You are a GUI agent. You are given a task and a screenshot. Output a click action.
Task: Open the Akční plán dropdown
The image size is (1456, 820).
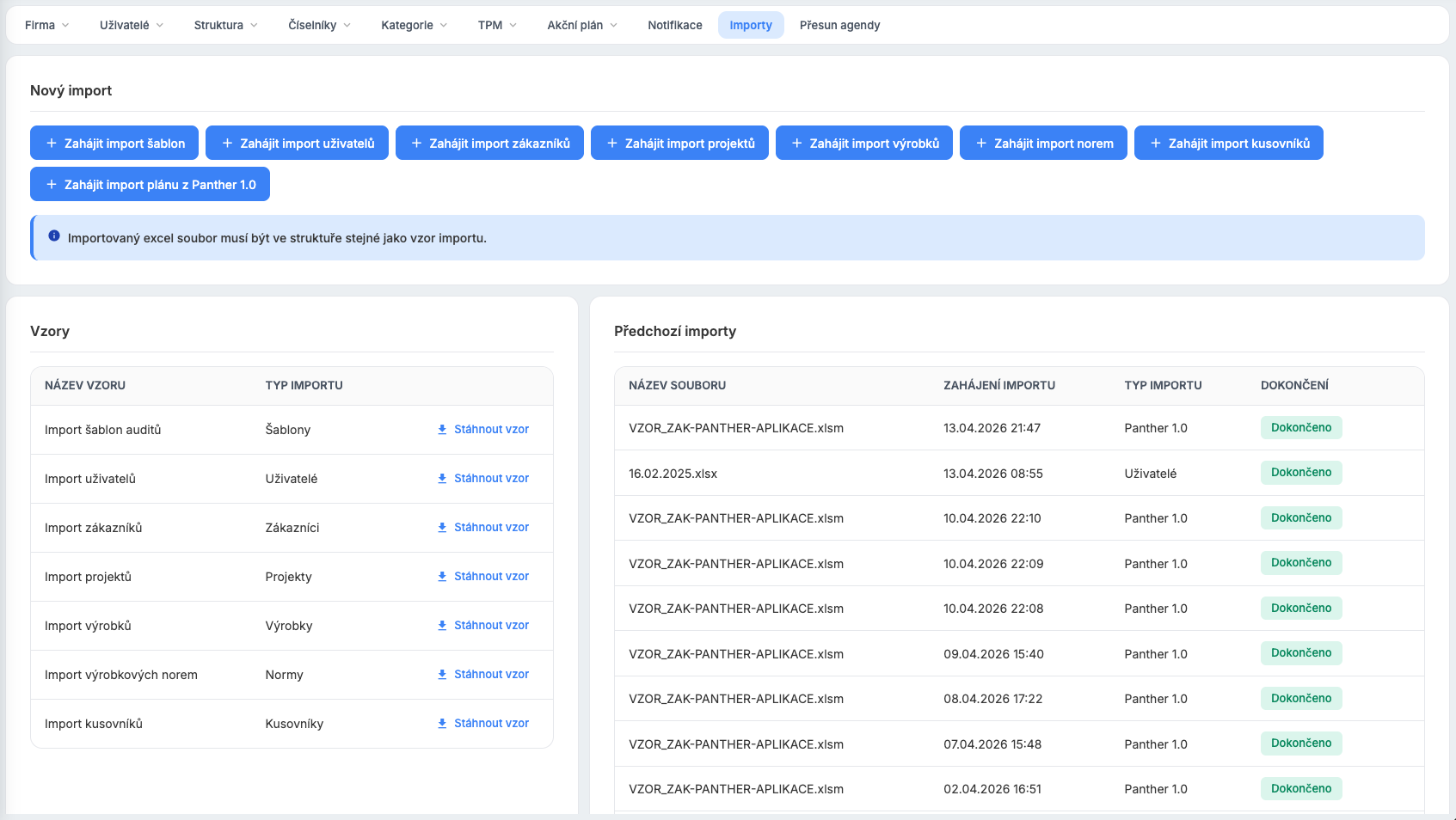(582, 26)
